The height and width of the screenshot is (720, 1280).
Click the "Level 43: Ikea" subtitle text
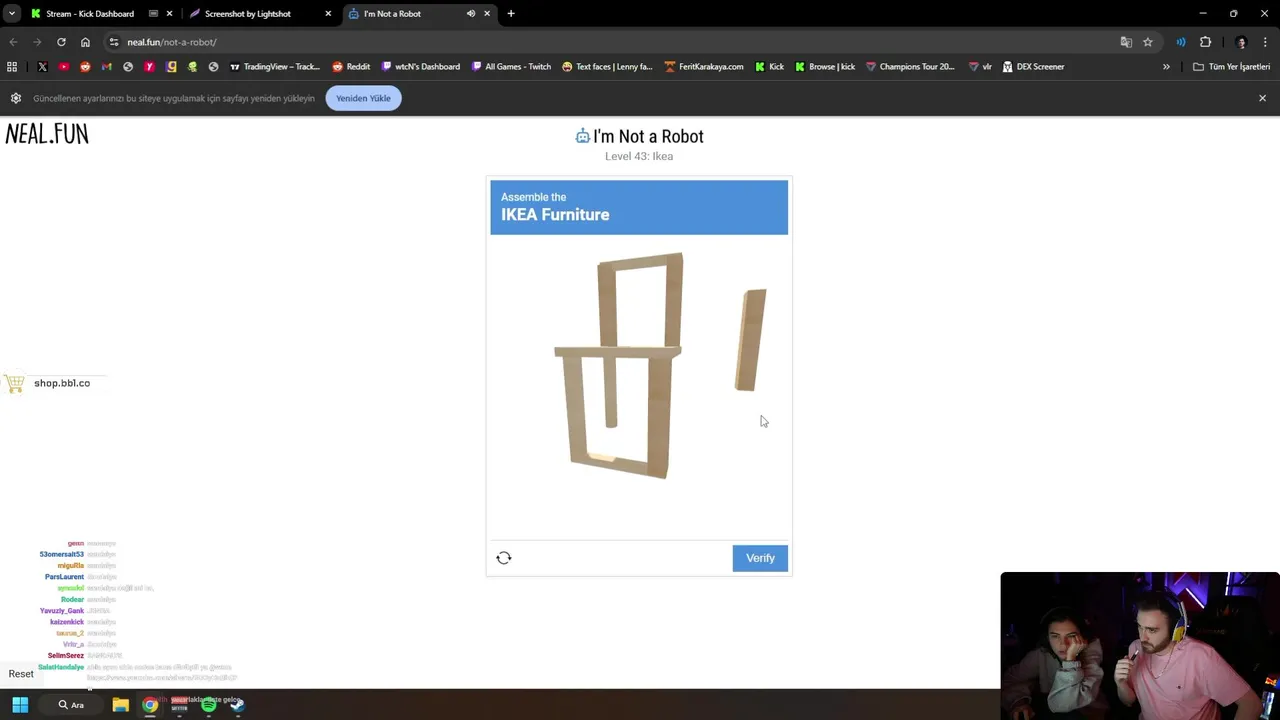point(639,156)
